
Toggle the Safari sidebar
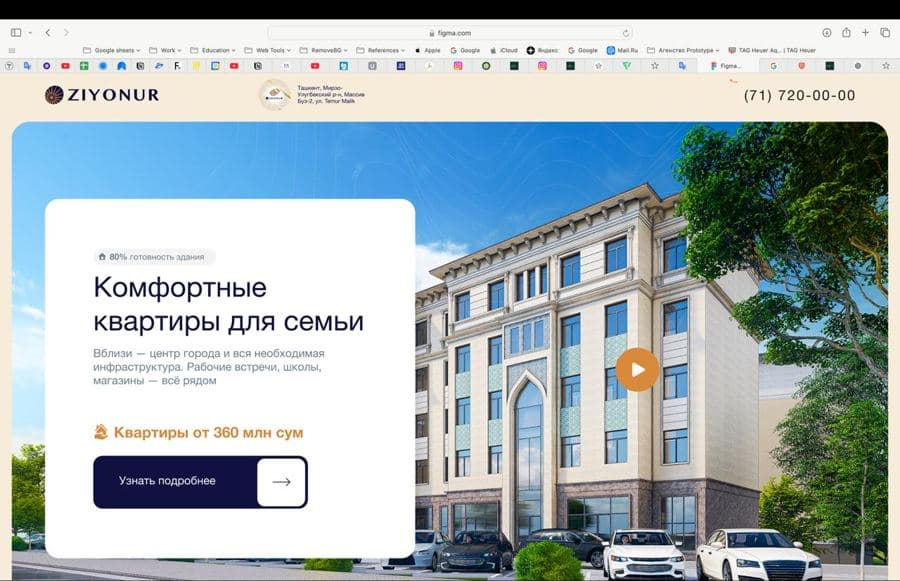[16, 33]
